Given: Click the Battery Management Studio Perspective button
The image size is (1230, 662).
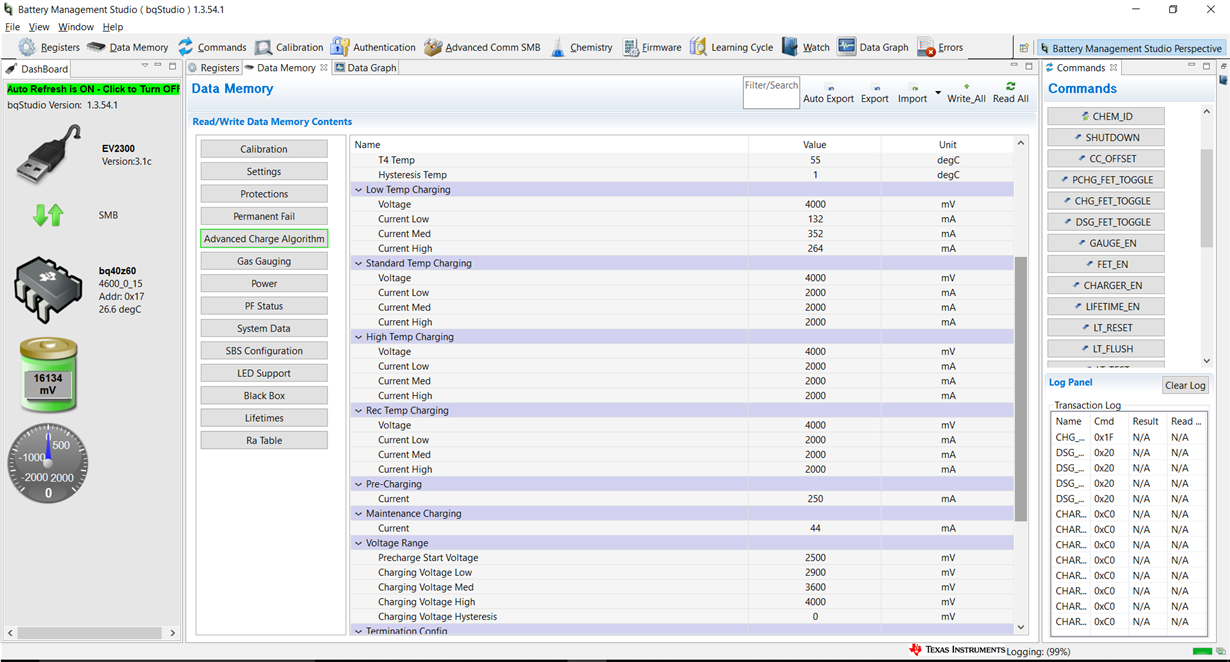Looking at the screenshot, I should pos(1131,48).
